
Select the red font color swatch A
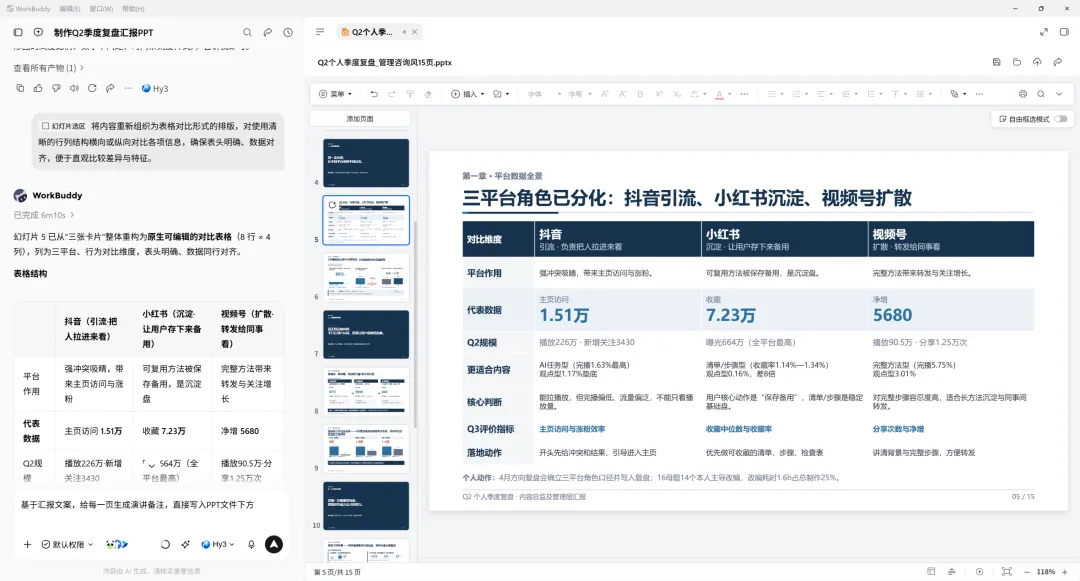[719, 94]
